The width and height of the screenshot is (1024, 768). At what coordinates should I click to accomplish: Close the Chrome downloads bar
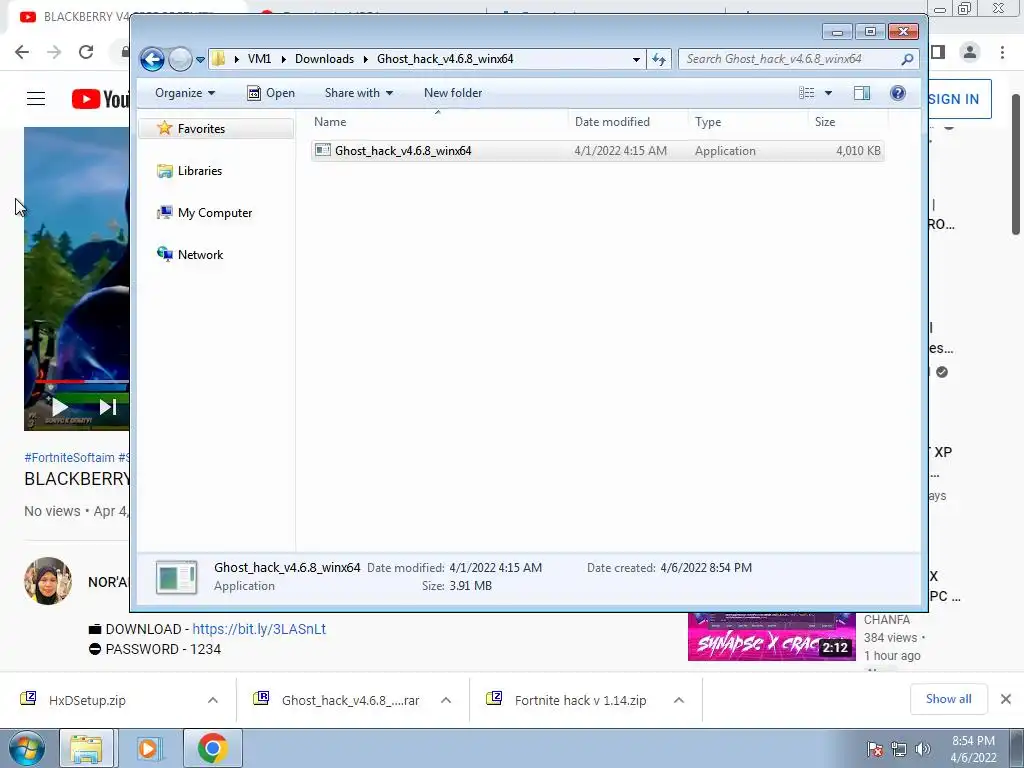(x=1006, y=699)
